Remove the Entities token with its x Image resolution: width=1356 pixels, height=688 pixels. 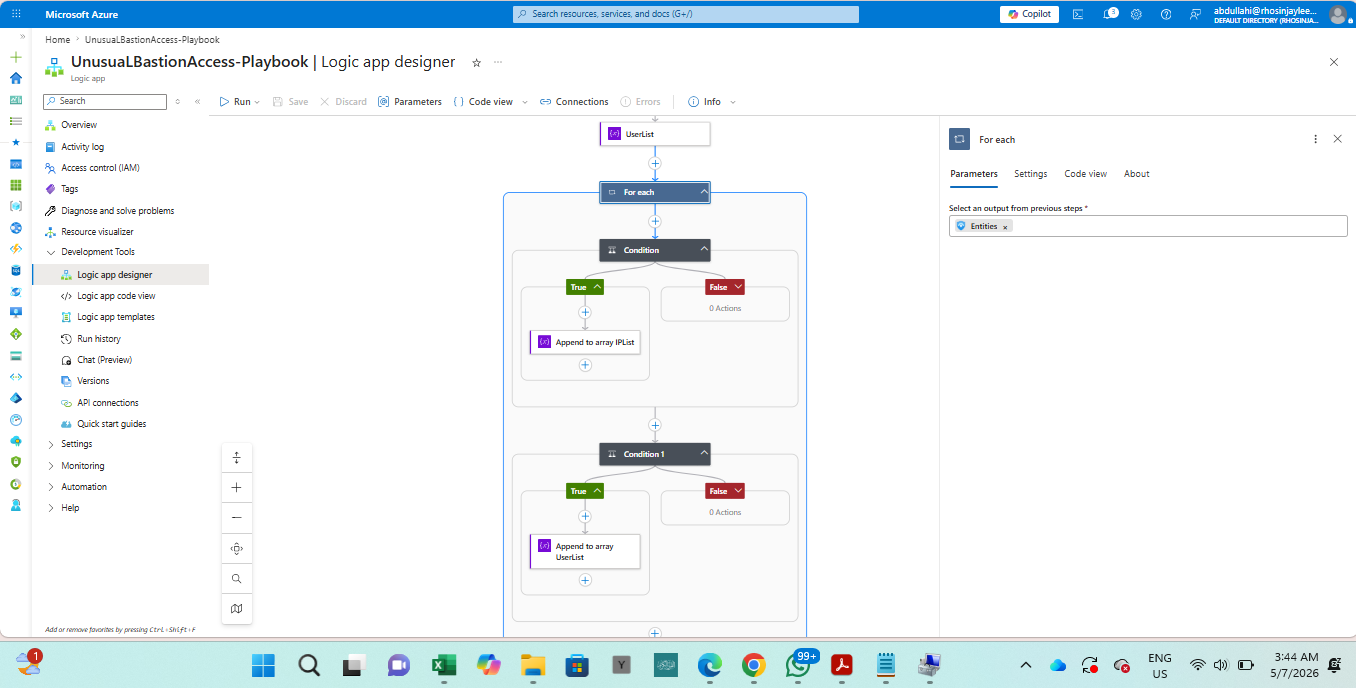1006,227
